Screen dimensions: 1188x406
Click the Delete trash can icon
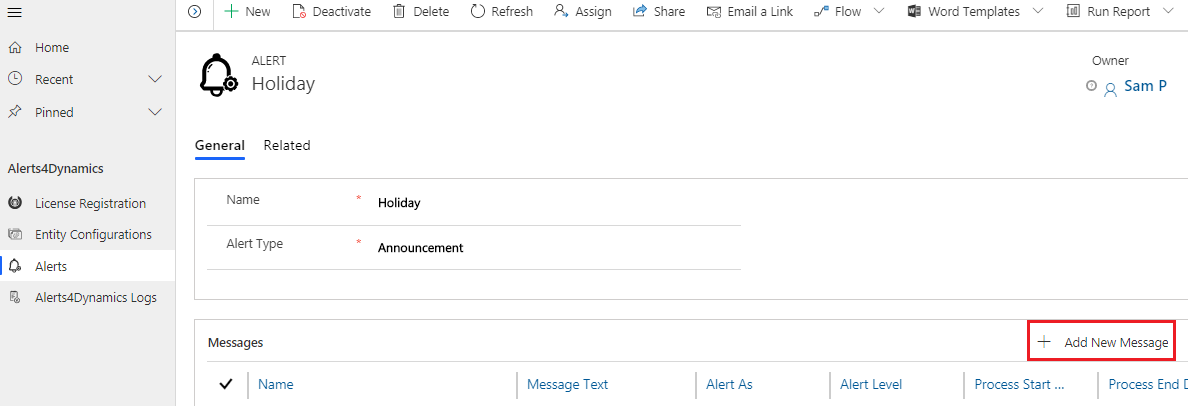(x=399, y=11)
